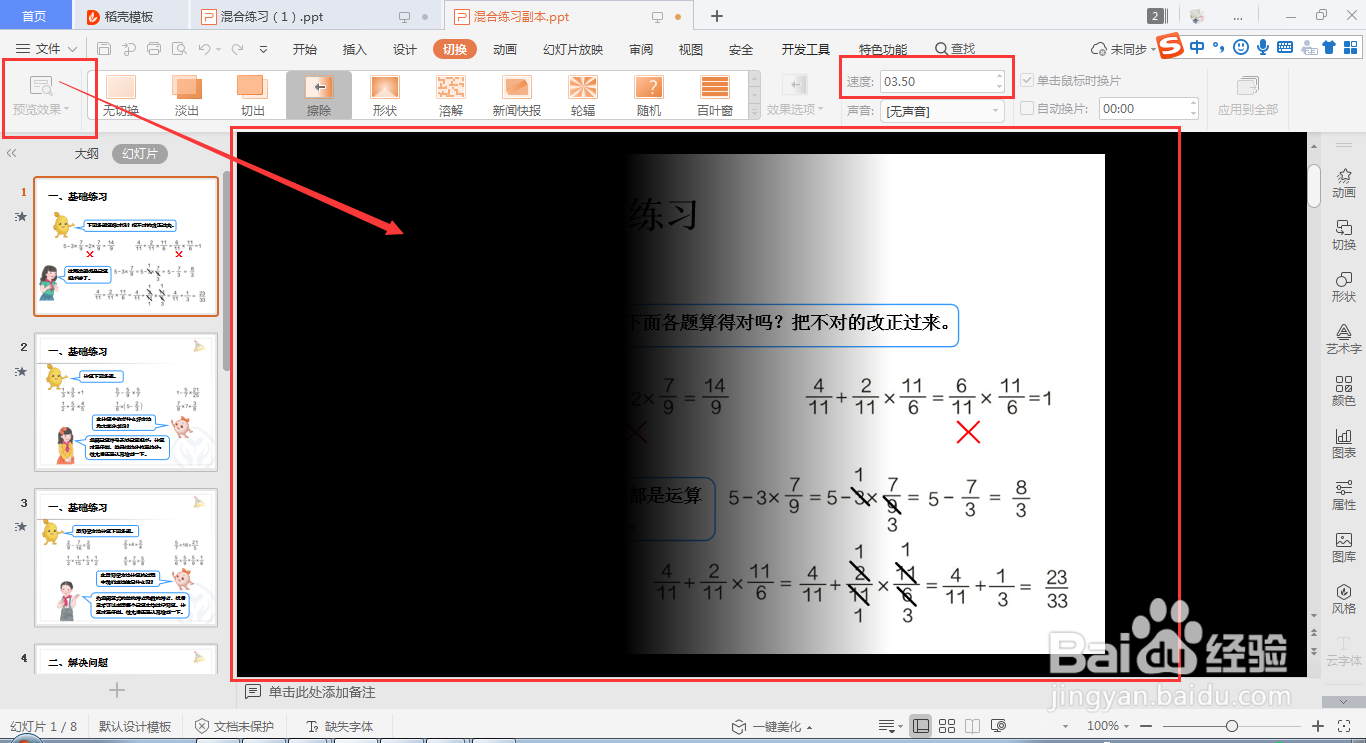Expand the quick access toolbar customize arrow

tap(263, 49)
